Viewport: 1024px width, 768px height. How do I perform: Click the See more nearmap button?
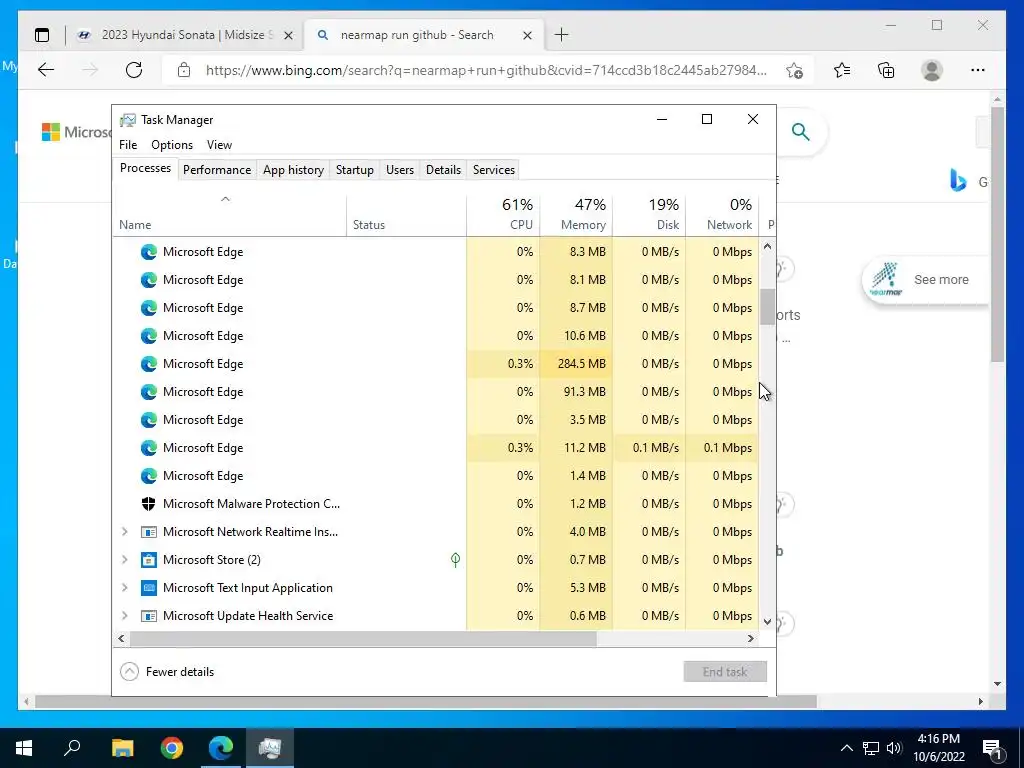pyautogui.click(x=926, y=280)
